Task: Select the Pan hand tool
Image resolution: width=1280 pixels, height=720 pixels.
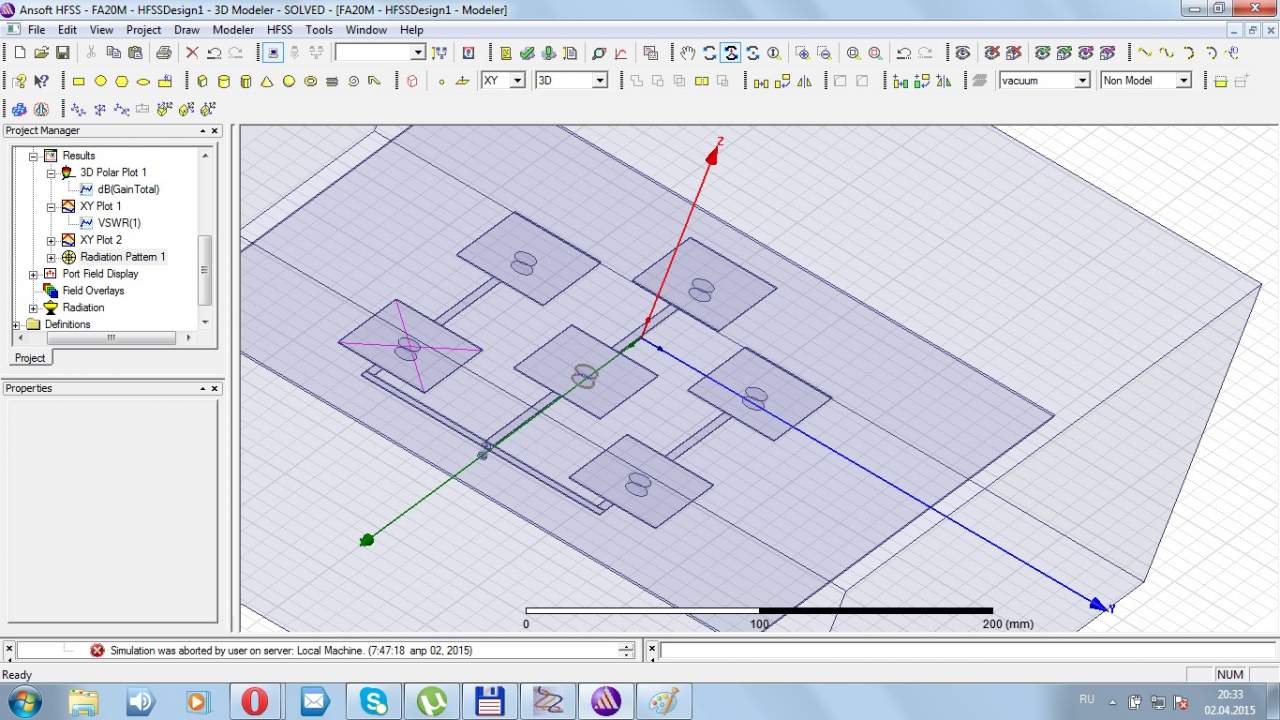Action: 688,53
